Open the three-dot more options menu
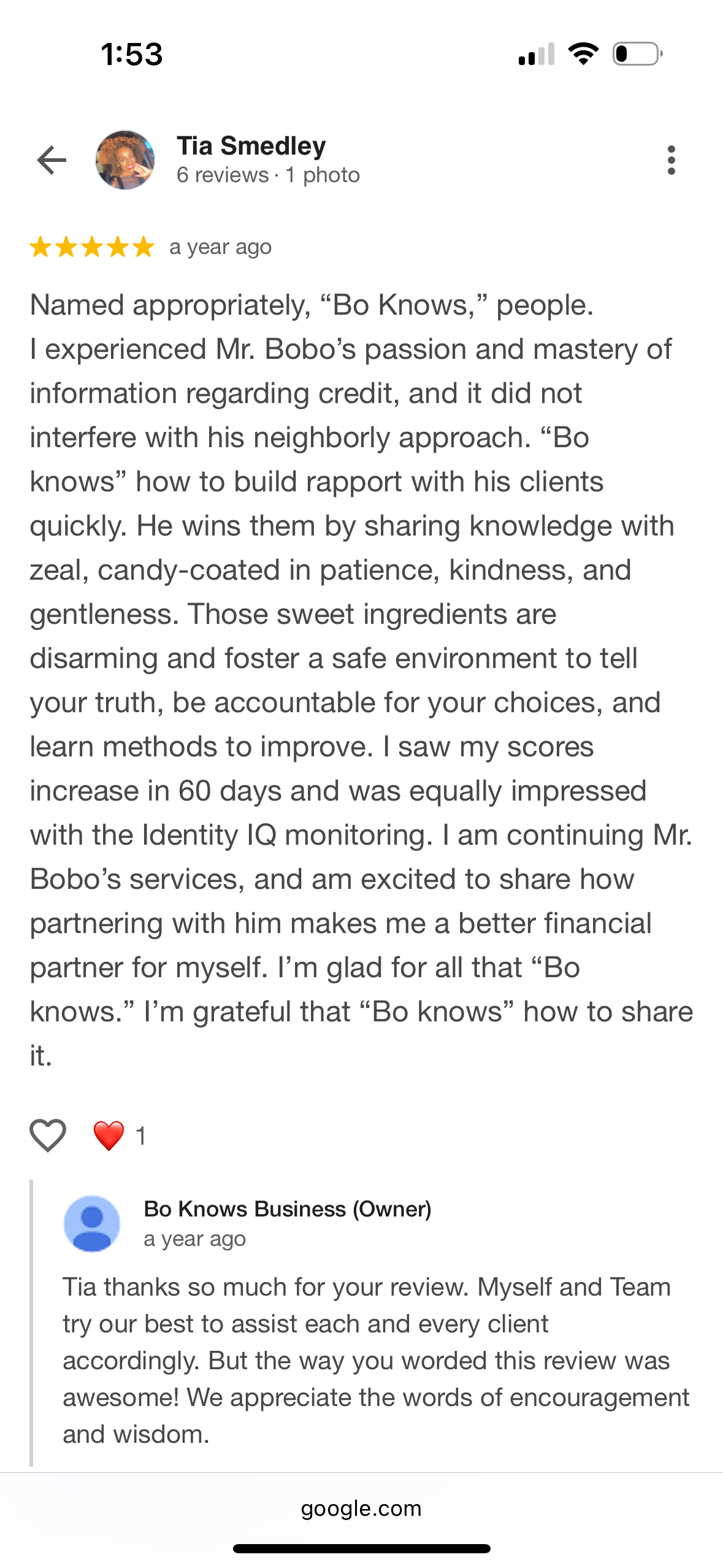 [671, 160]
